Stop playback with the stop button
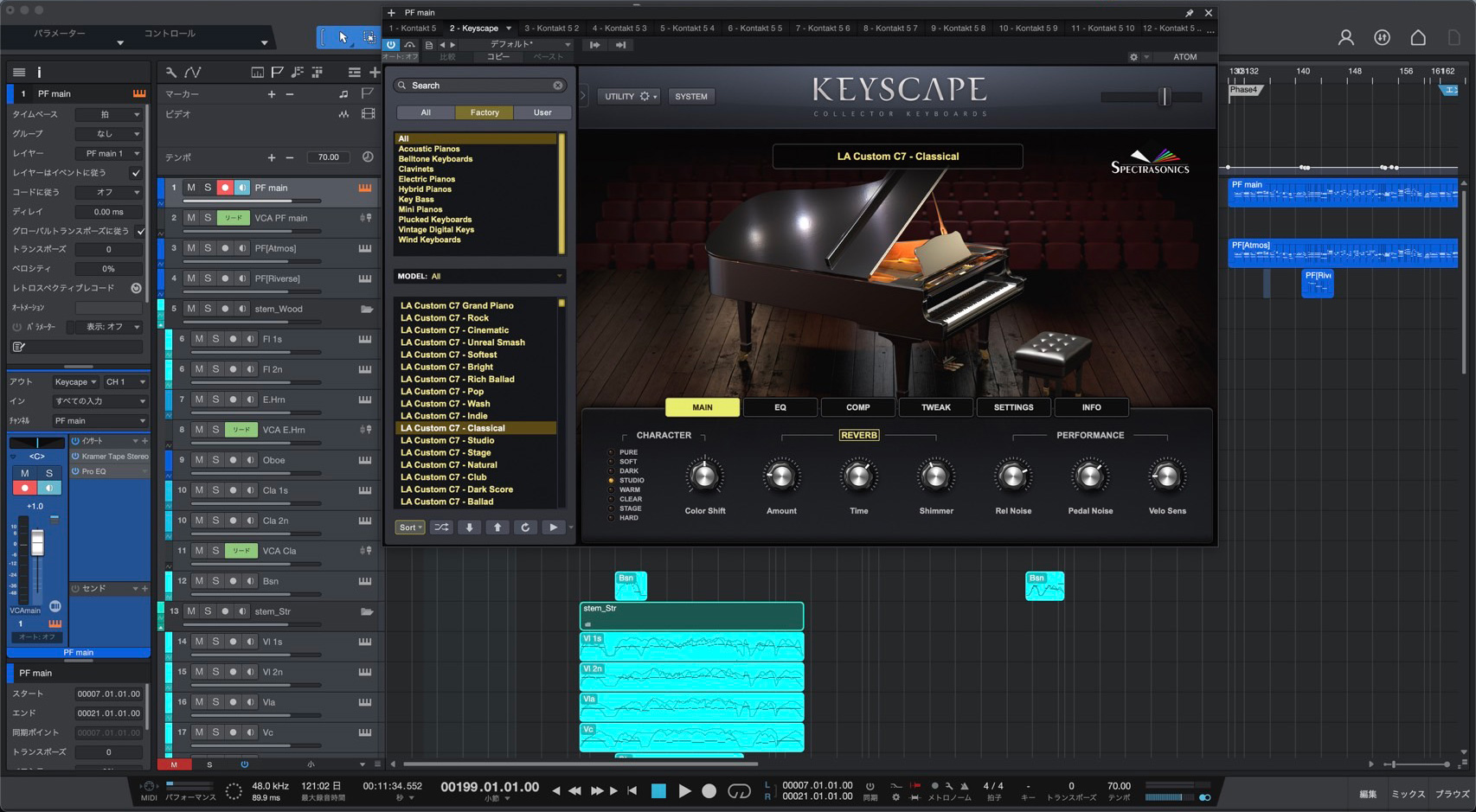Screen dimensions: 1476x812 (658, 790)
